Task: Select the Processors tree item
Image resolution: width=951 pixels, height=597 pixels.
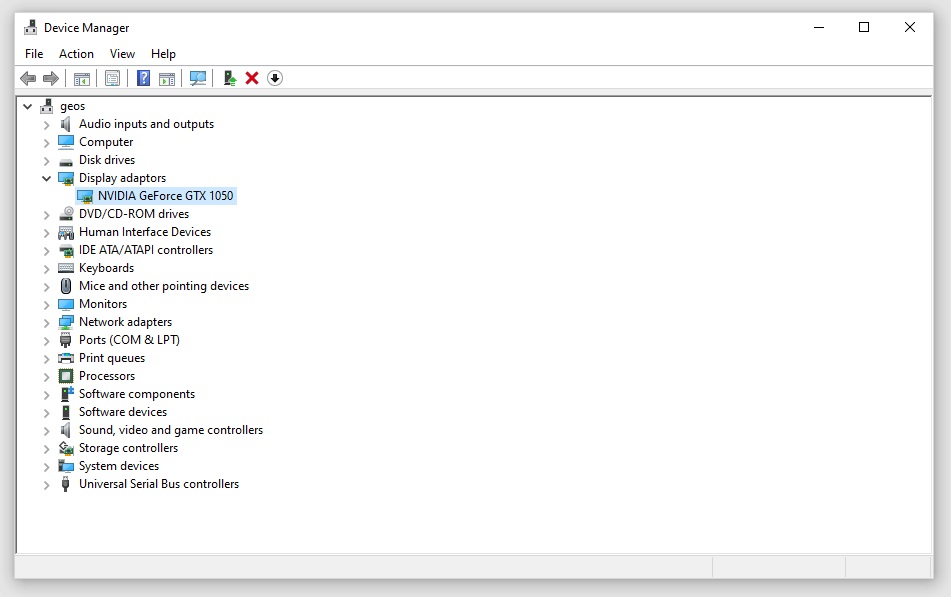Action: click(107, 376)
